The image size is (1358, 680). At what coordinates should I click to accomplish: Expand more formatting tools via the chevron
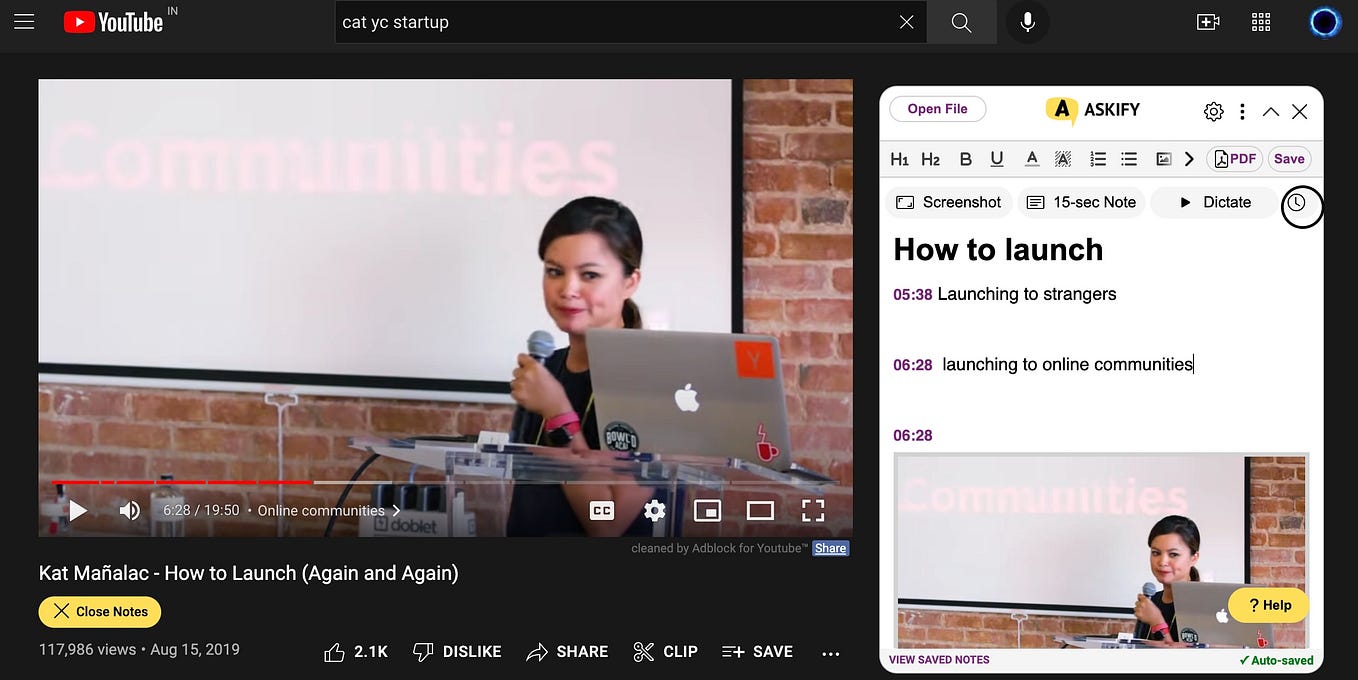(1189, 158)
